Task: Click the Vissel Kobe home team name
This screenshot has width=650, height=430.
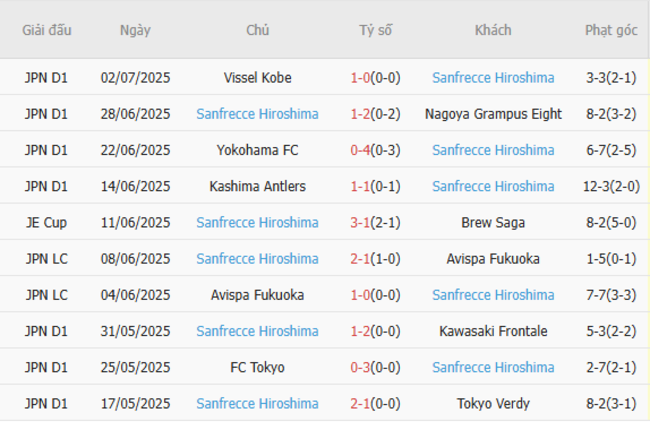Action: coord(257,77)
